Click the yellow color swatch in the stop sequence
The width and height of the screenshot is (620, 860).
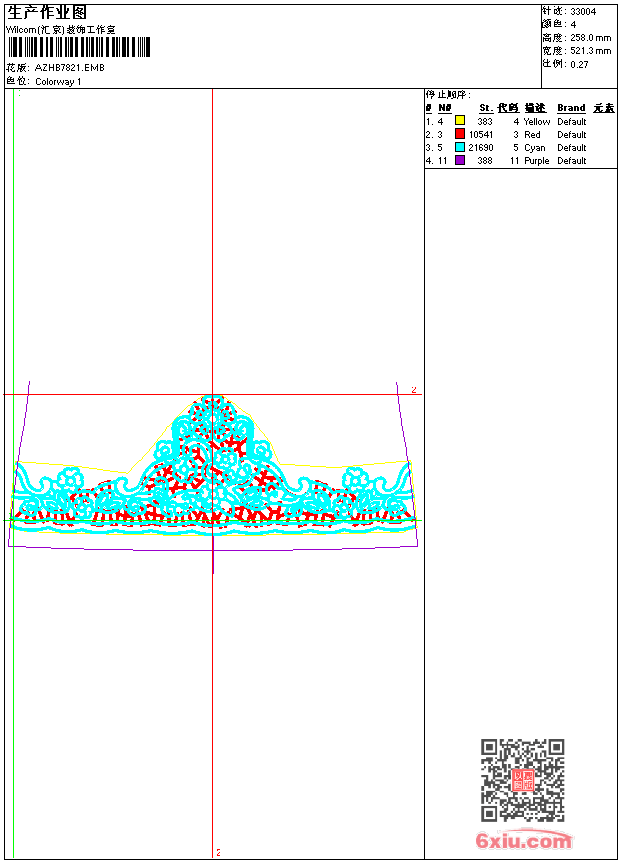tap(460, 121)
